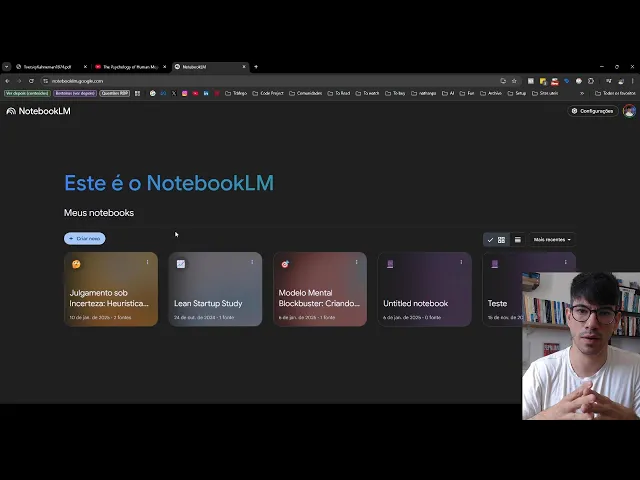Open three-dot menu on Lean Startup Study card
Viewport: 640px width, 480px height.
point(252,262)
